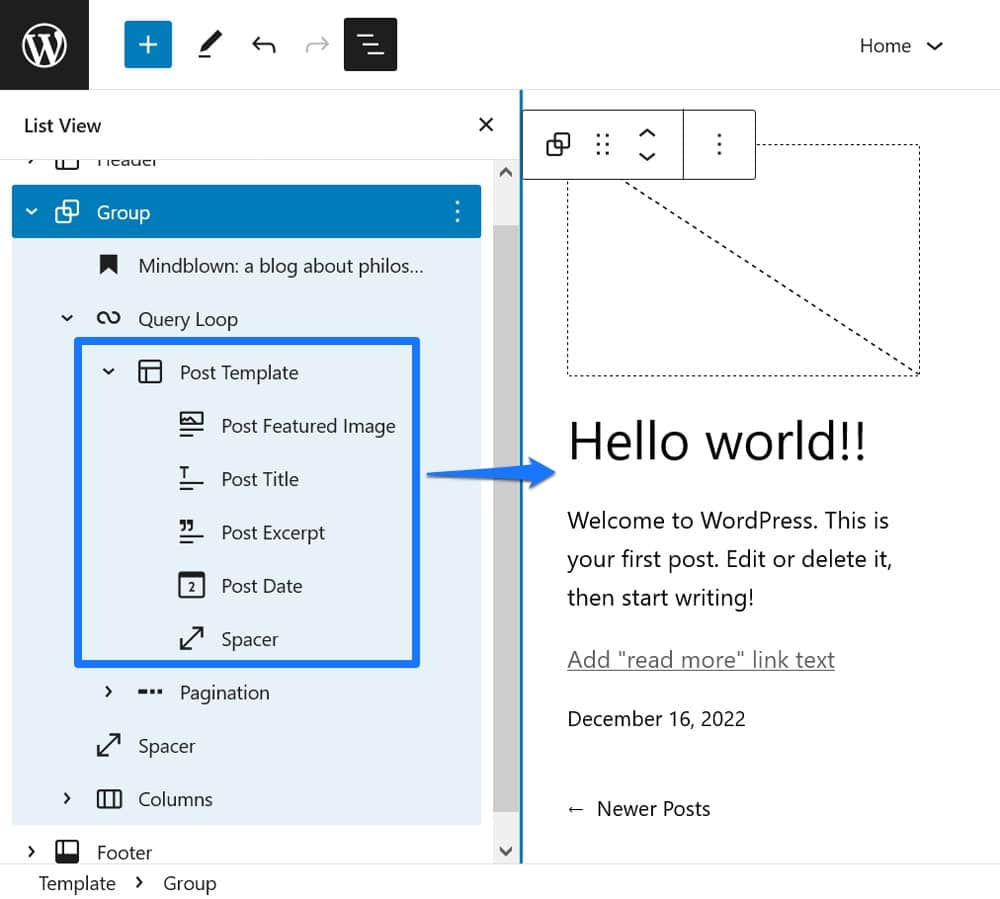Click Template in the breadcrumb bar
Image resolution: width=1000 pixels, height=899 pixels.
77,884
